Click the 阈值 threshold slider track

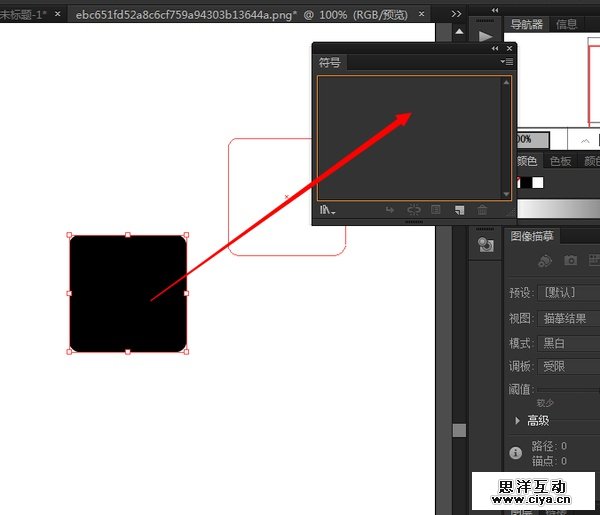569,390
